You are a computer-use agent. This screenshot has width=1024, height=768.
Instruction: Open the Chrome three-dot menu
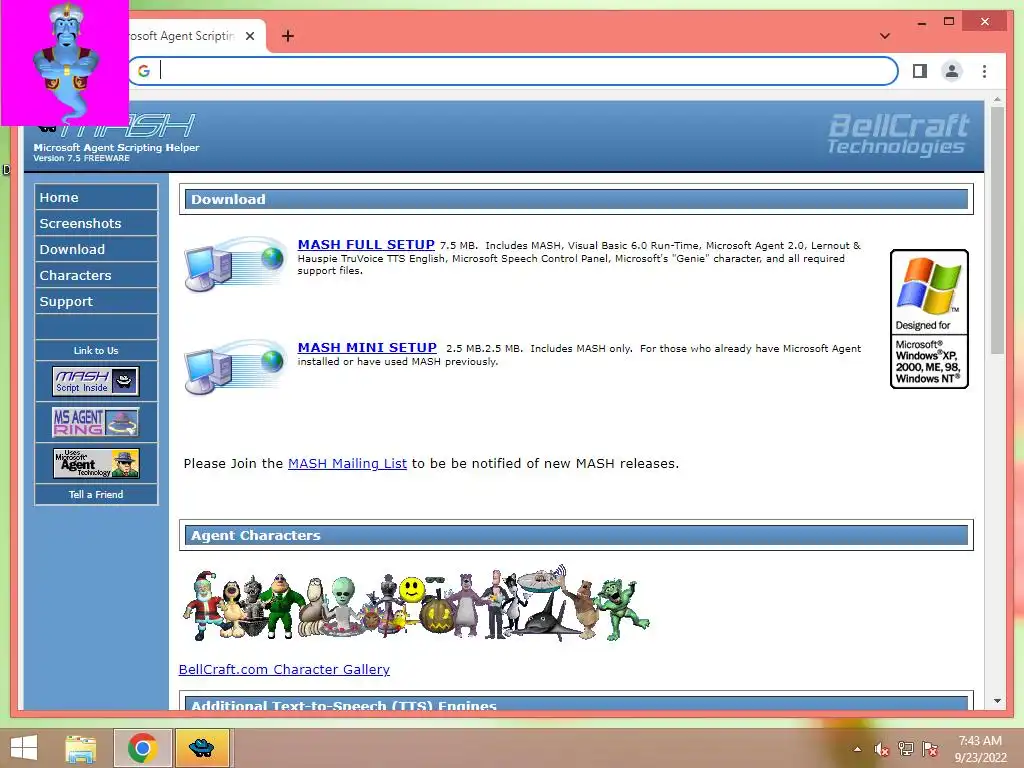[984, 71]
